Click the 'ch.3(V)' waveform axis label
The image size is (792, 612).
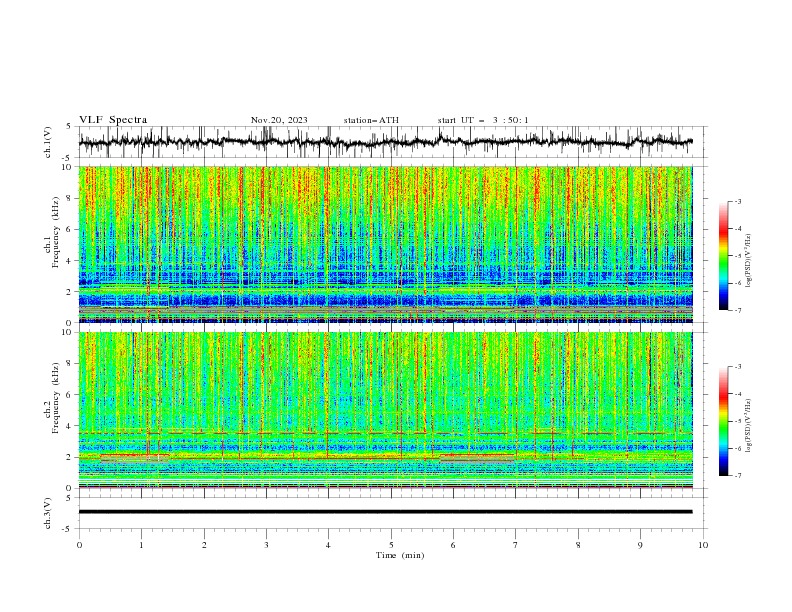point(48,513)
